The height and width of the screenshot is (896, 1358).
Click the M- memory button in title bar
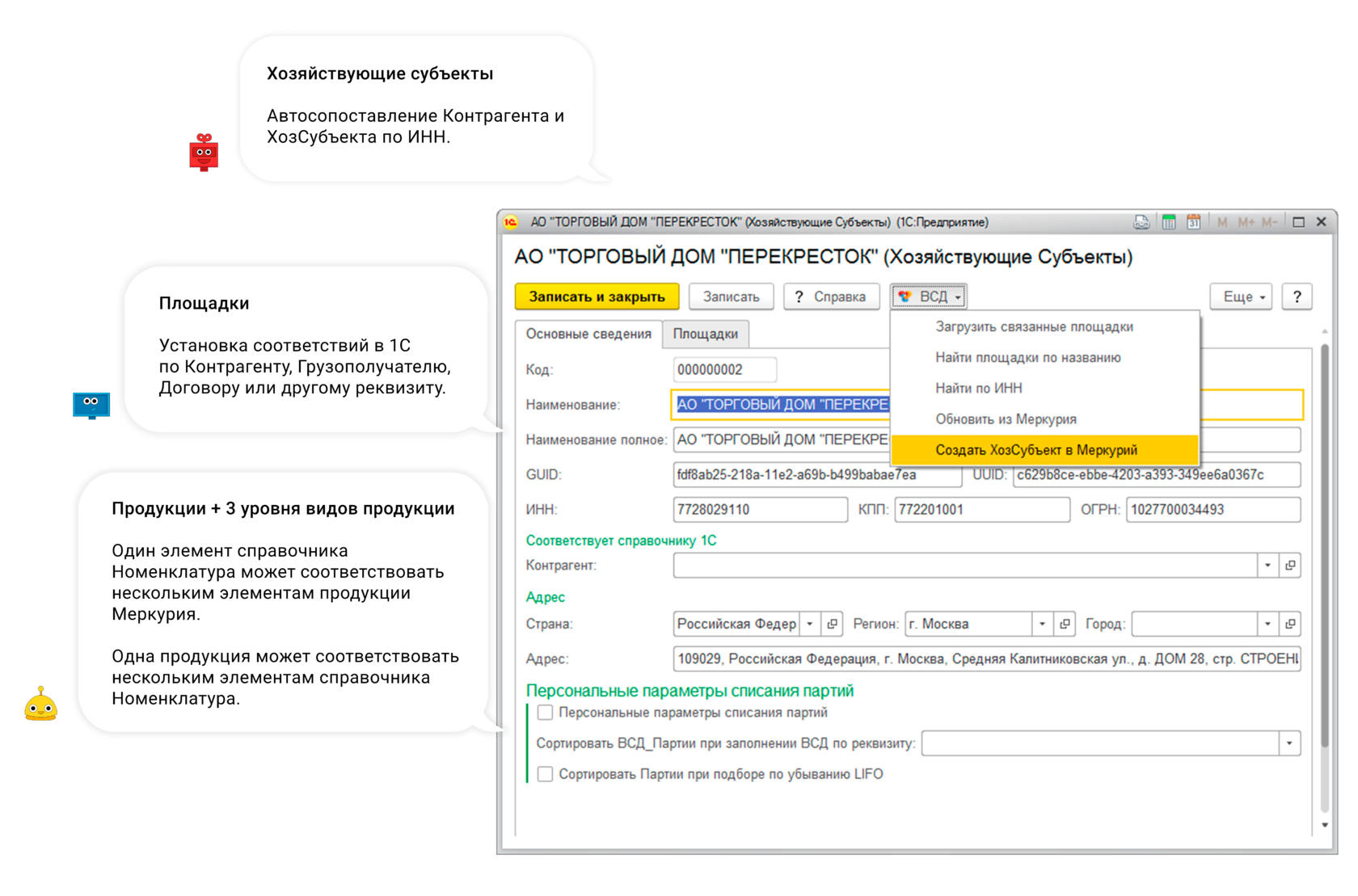click(x=1269, y=222)
